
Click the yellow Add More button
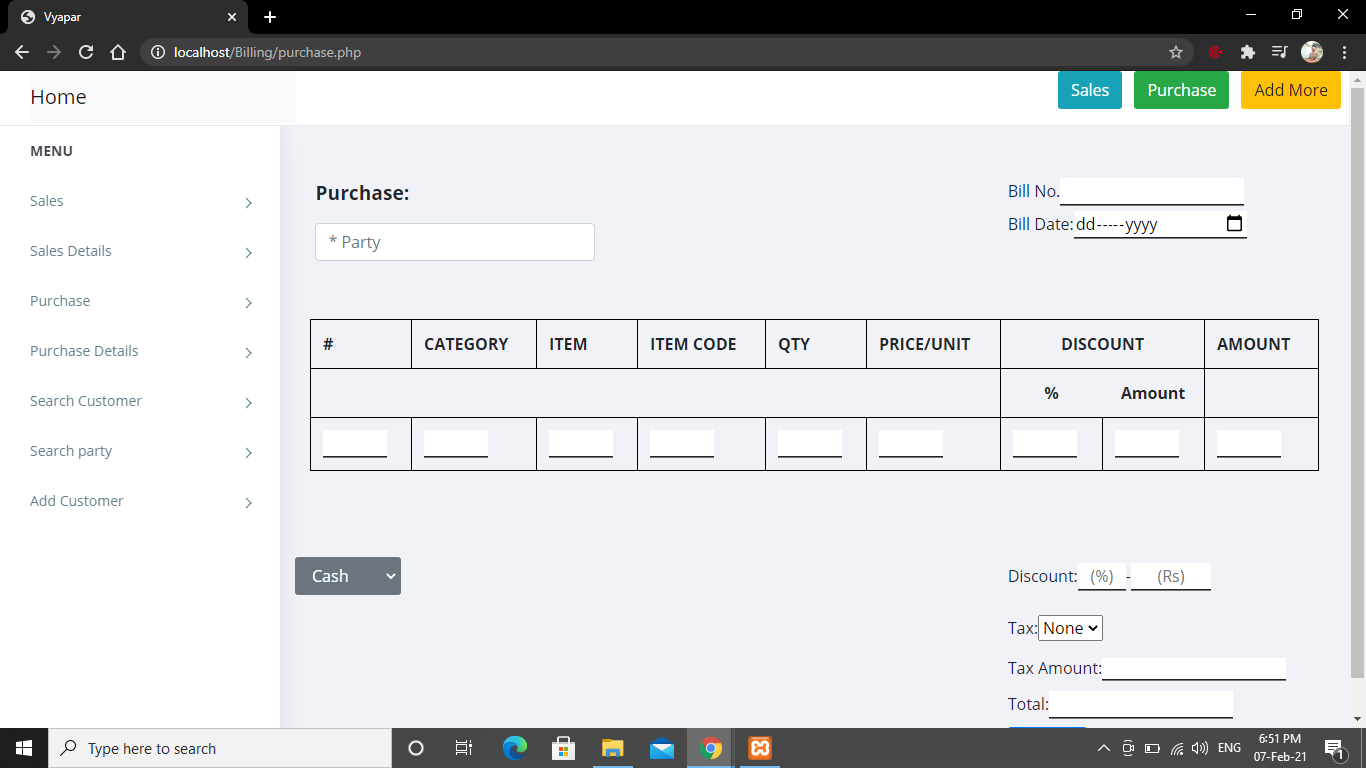pos(1291,90)
